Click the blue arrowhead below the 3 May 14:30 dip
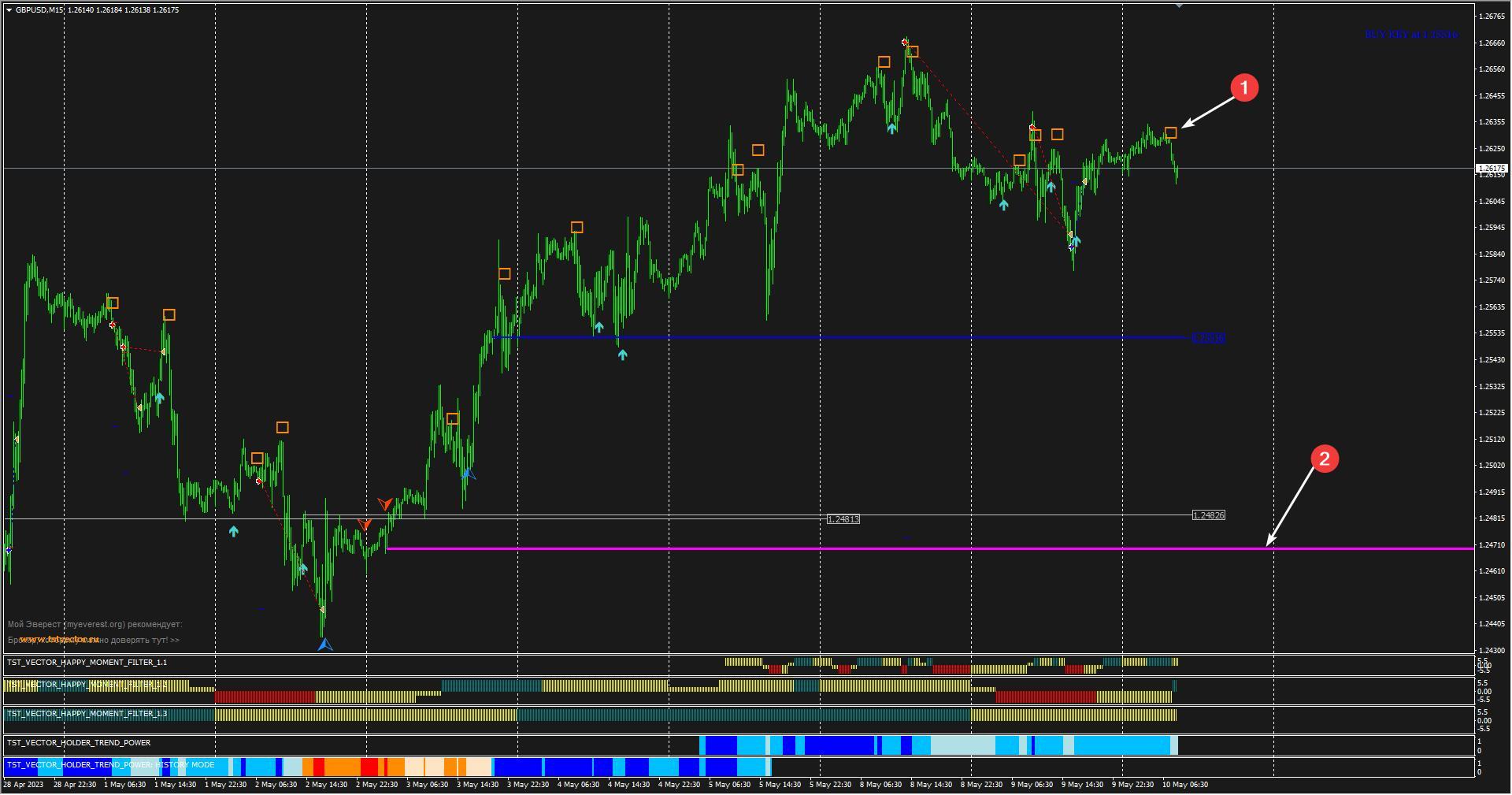Screen dimensions: 1512x795 pyautogui.click(x=469, y=474)
